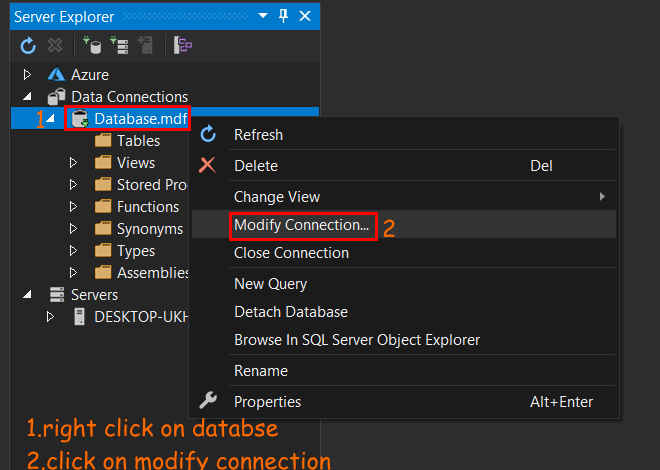Select Close Connection menu entry
Viewport: 660px width, 470px height.
point(404,253)
